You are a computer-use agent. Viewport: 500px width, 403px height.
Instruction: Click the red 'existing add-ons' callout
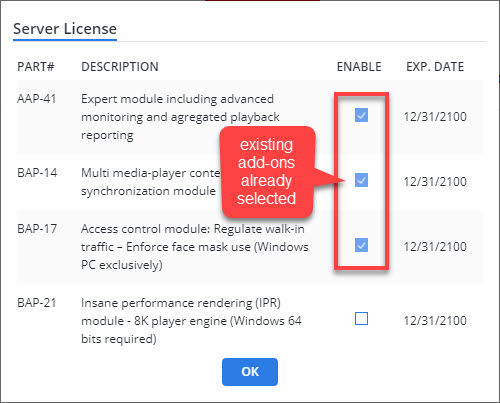click(267, 172)
